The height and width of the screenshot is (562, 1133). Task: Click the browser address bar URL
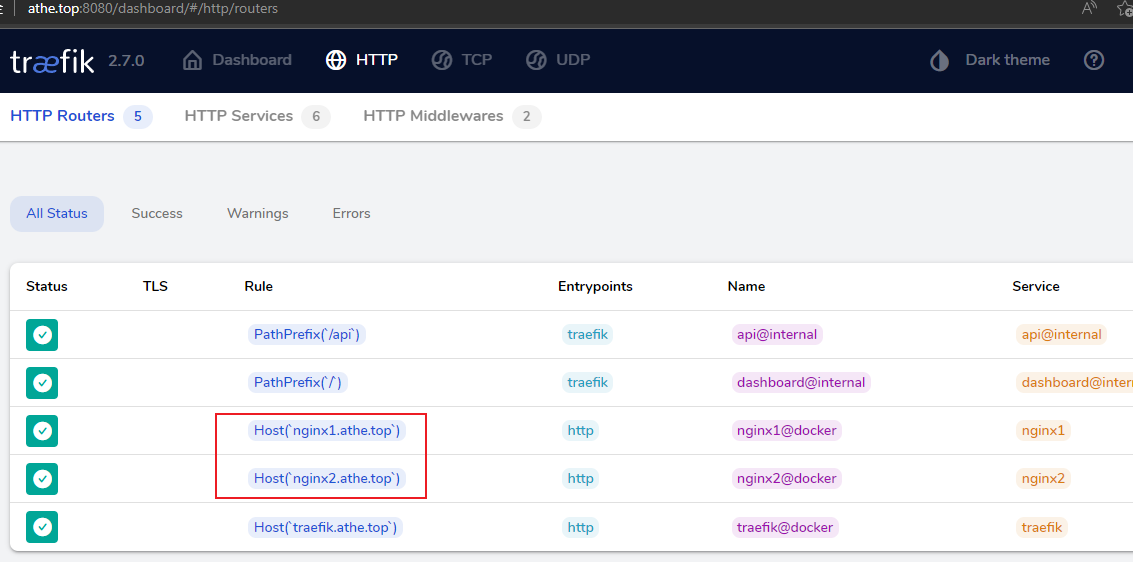152,9
